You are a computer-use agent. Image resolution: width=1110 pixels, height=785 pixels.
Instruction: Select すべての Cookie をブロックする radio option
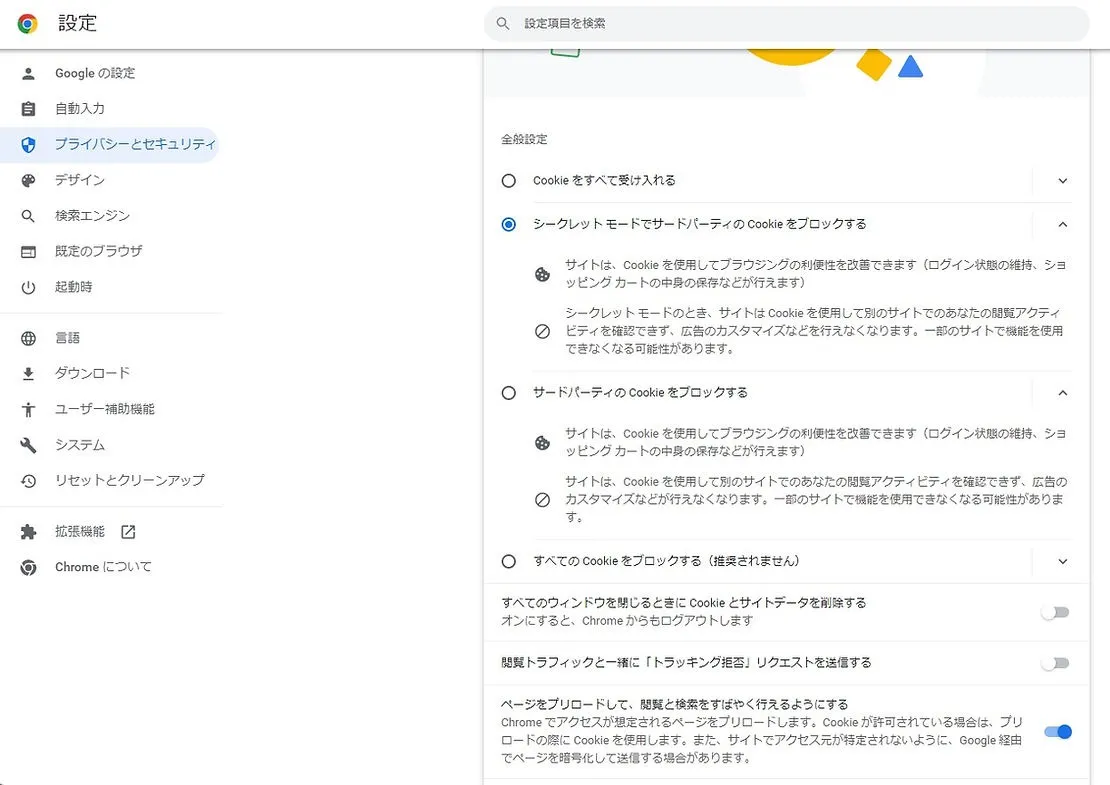[509, 561]
